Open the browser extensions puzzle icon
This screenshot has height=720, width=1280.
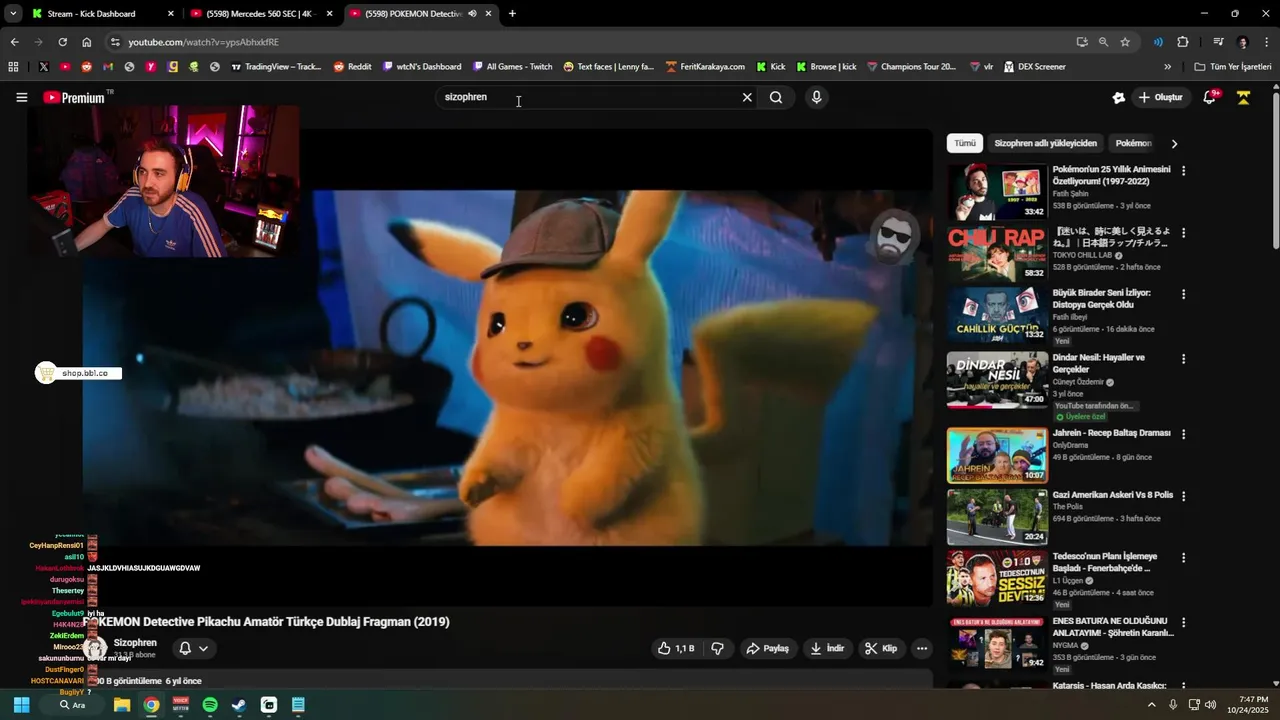pyautogui.click(x=1183, y=42)
